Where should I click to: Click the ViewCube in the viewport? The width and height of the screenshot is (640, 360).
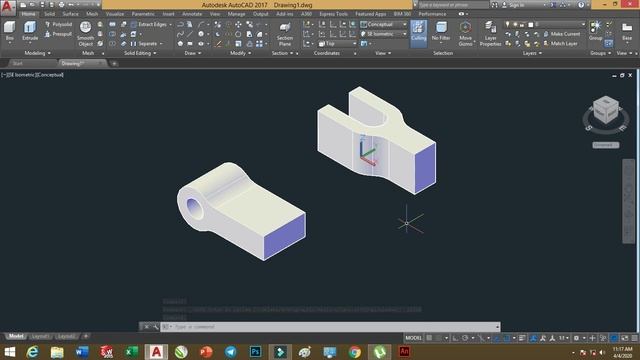coord(606,109)
